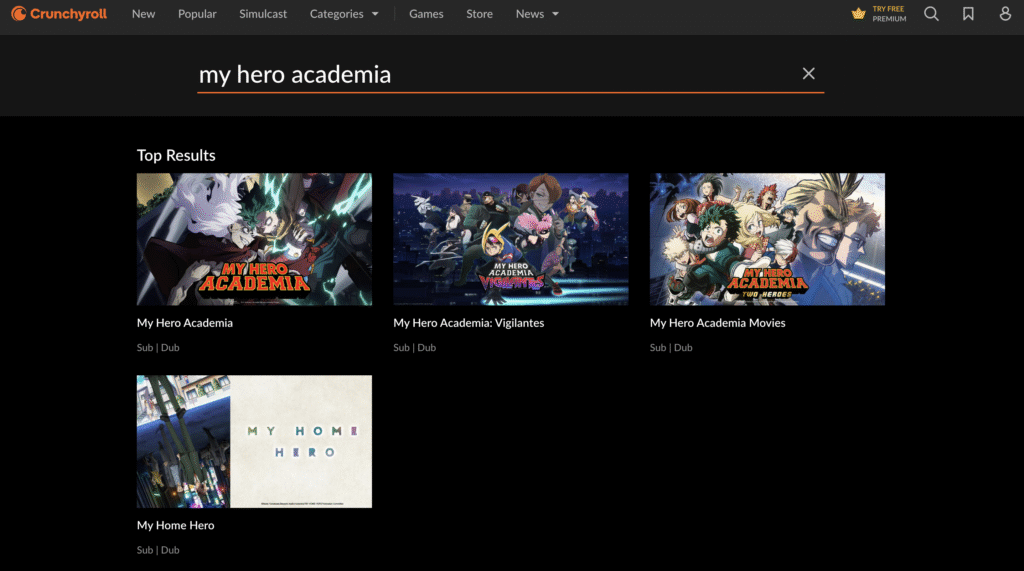The width and height of the screenshot is (1024, 571).
Task: Go to the New menu item
Action: click(x=143, y=14)
